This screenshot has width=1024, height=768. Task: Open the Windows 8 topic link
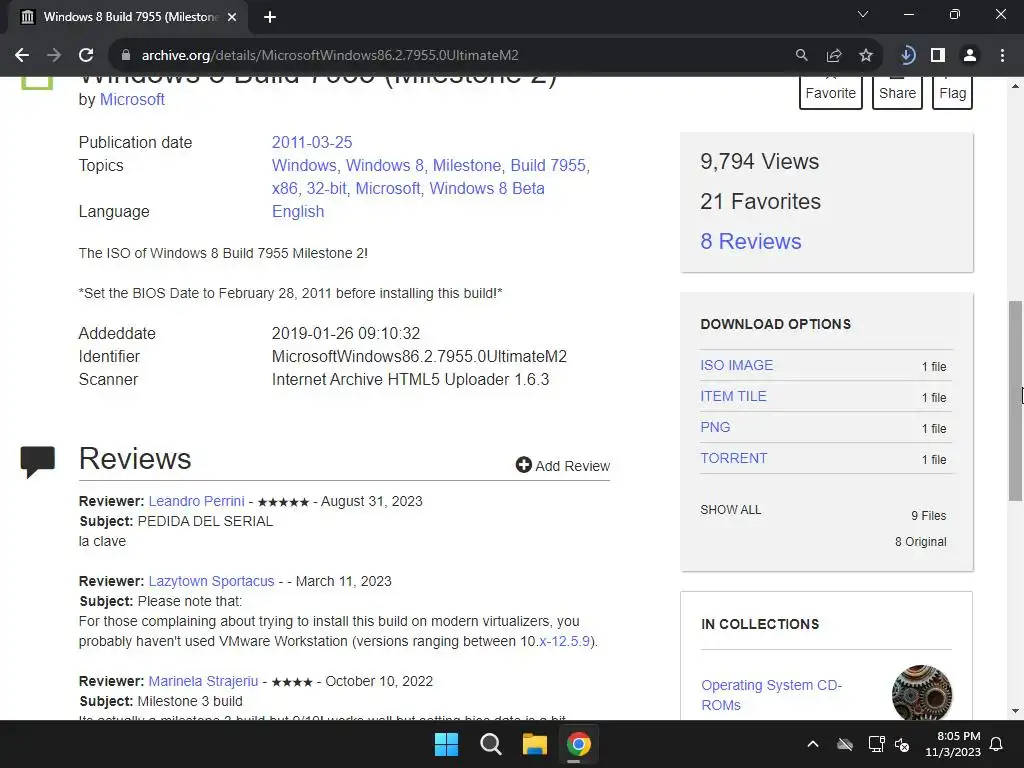click(x=385, y=165)
